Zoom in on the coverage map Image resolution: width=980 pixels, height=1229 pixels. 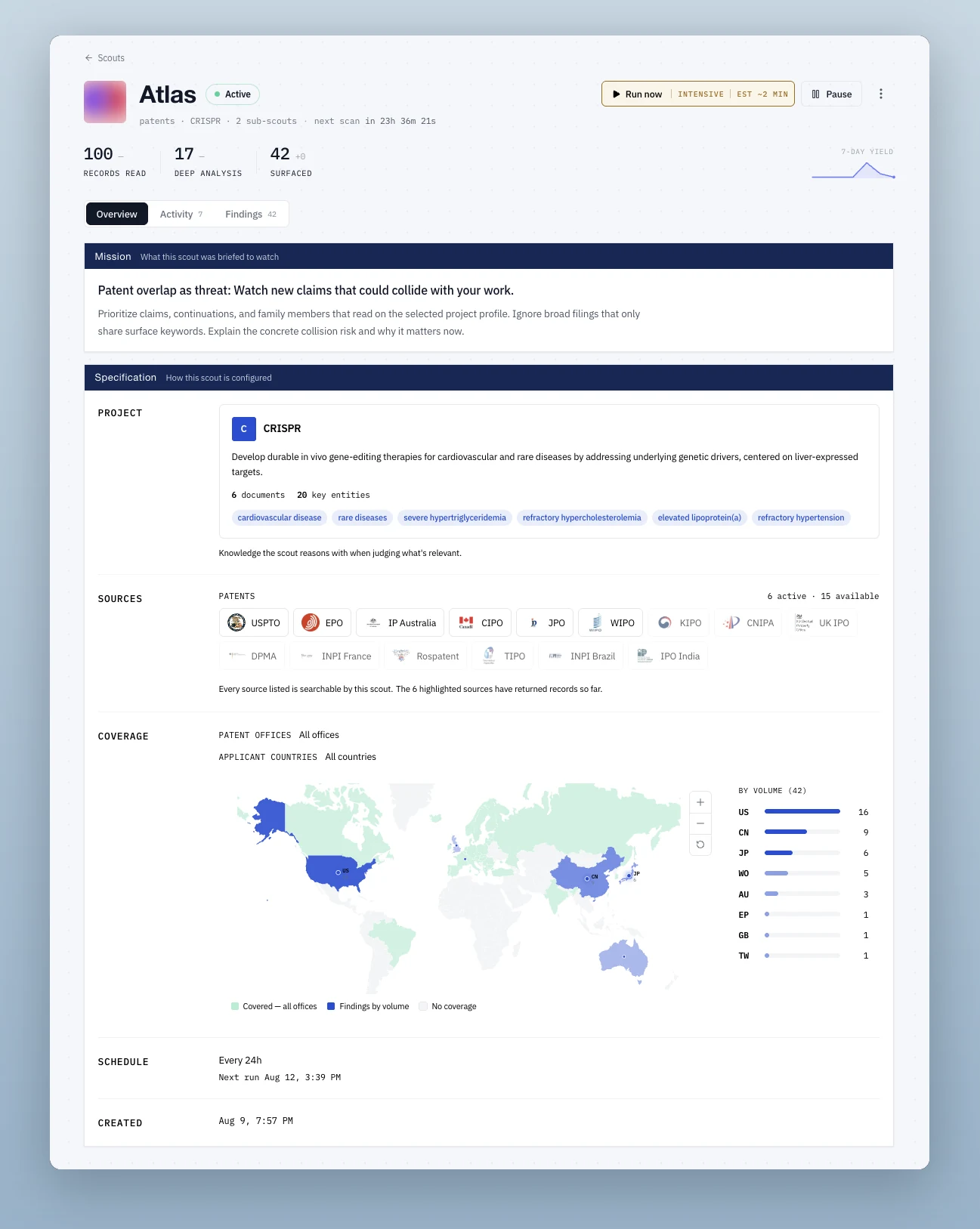click(700, 802)
